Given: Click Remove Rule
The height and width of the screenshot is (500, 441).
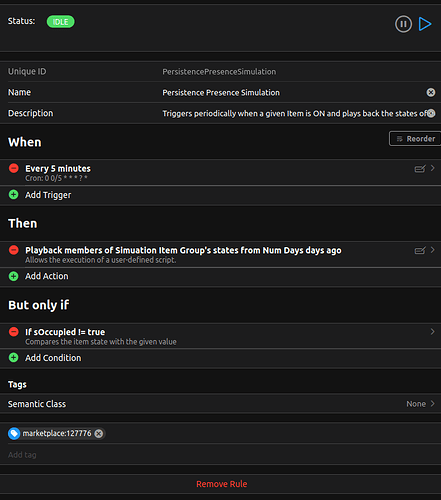Looking at the screenshot, I should (x=221, y=484).
